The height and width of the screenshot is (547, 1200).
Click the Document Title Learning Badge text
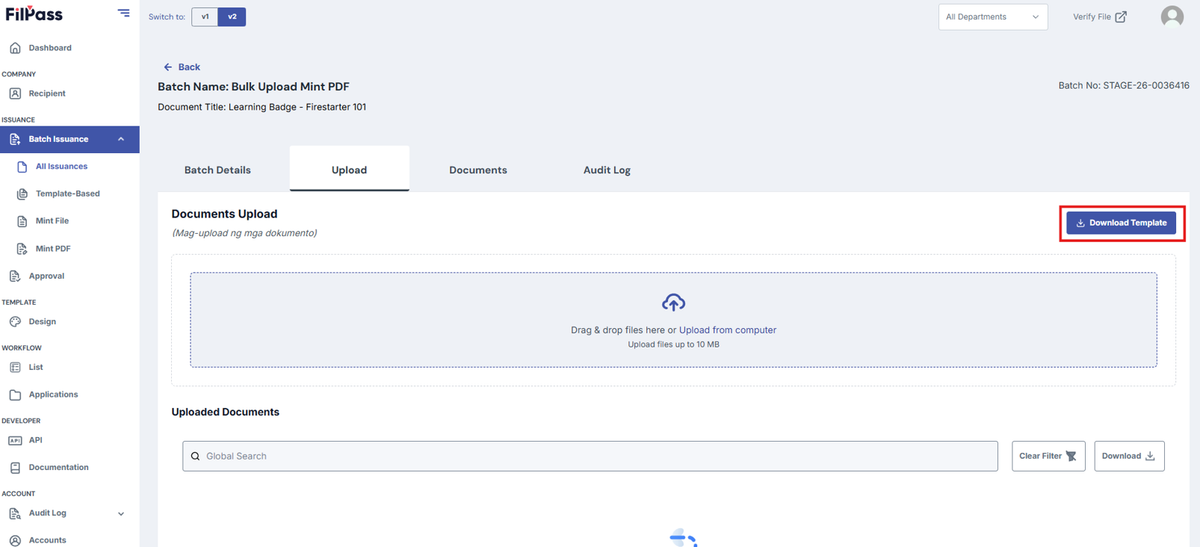tap(262, 107)
